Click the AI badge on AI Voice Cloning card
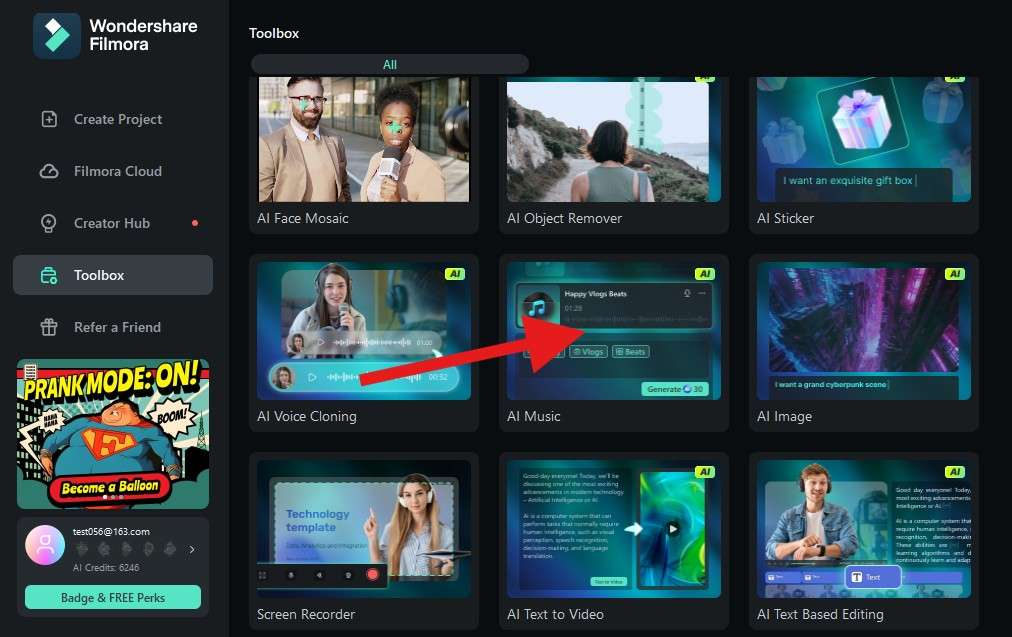The width and height of the screenshot is (1012, 637). click(x=455, y=274)
